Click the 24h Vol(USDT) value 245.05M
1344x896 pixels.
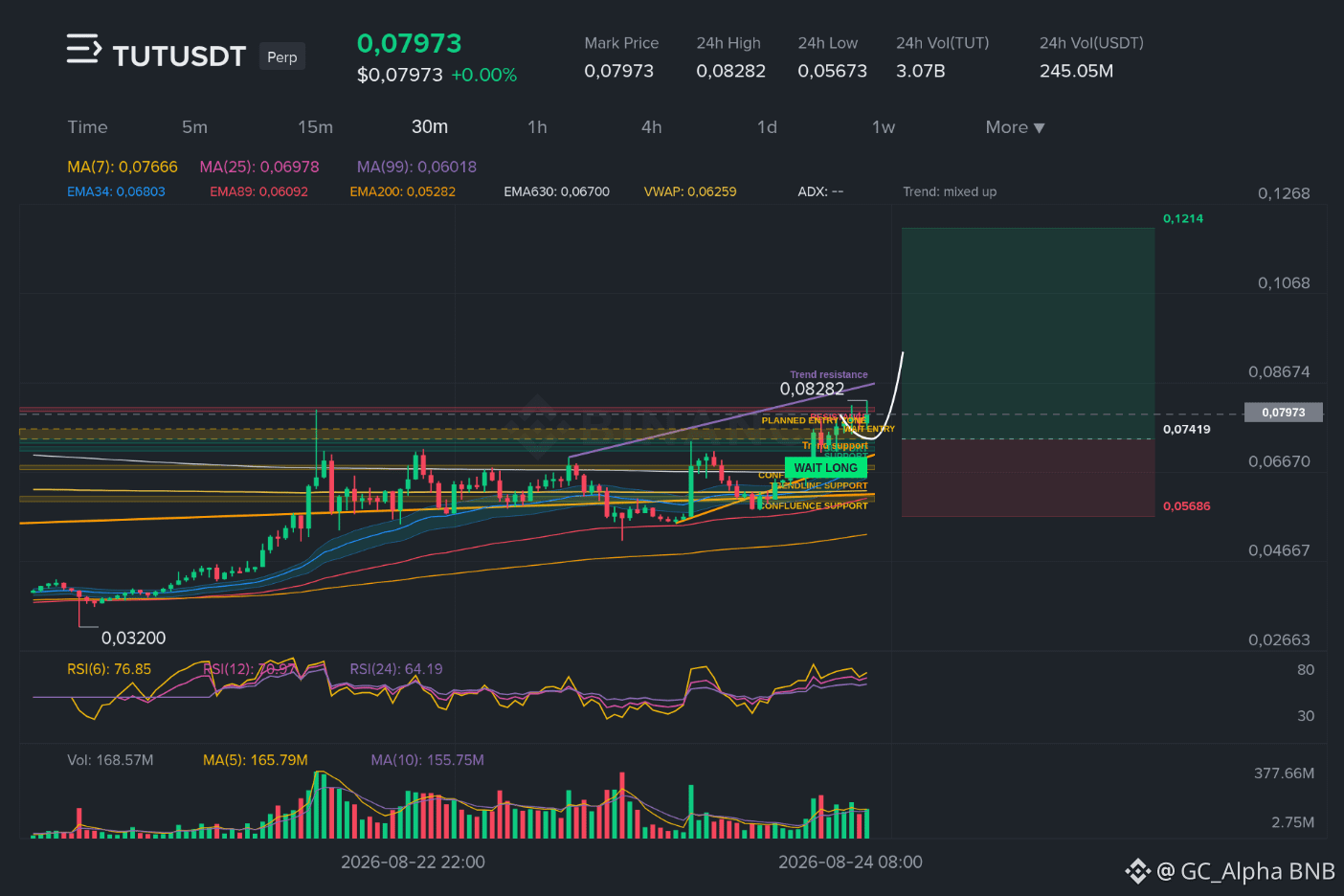click(x=1076, y=71)
